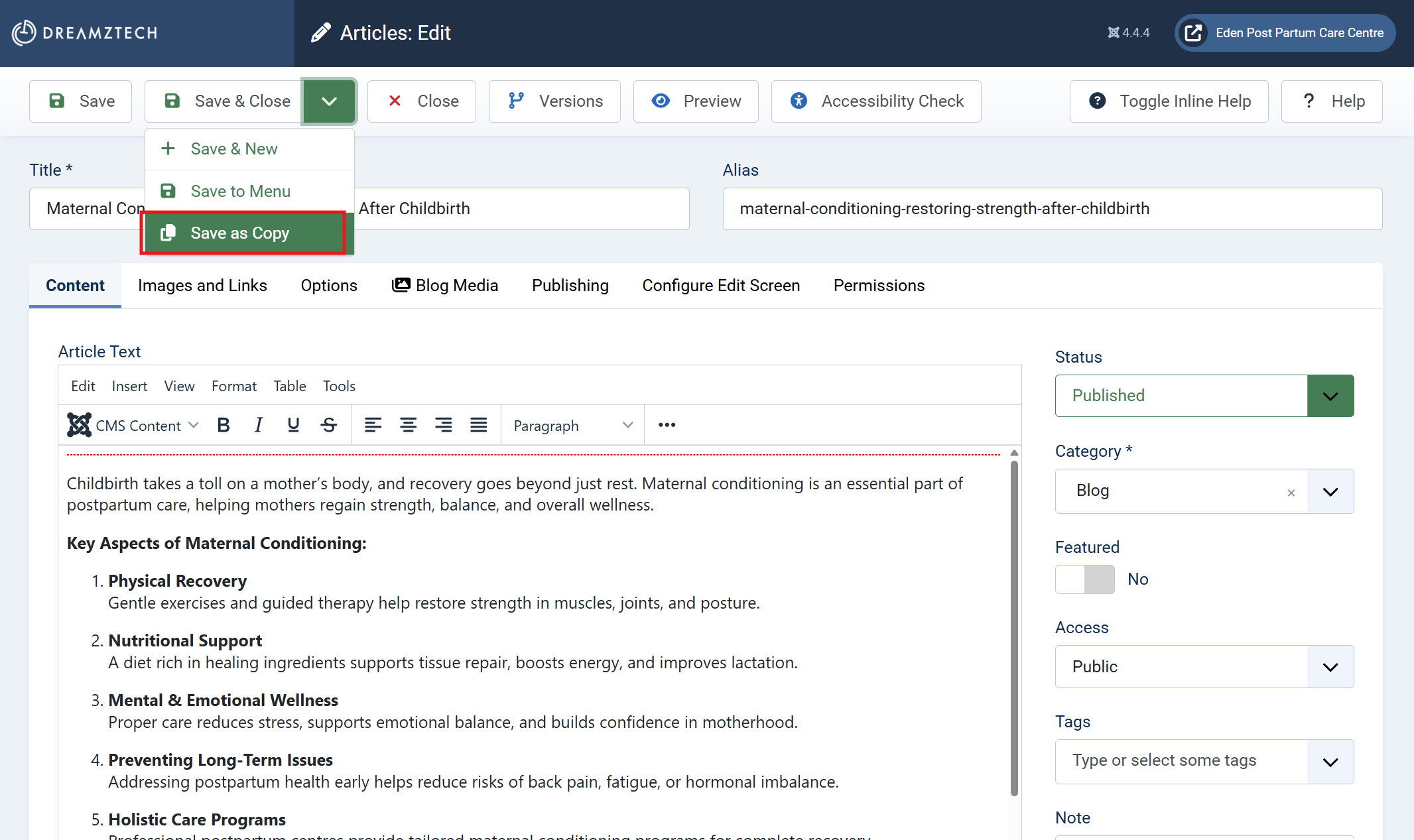Image resolution: width=1414 pixels, height=840 pixels.
Task: Click the Underline icon
Action: [x=293, y=425]
